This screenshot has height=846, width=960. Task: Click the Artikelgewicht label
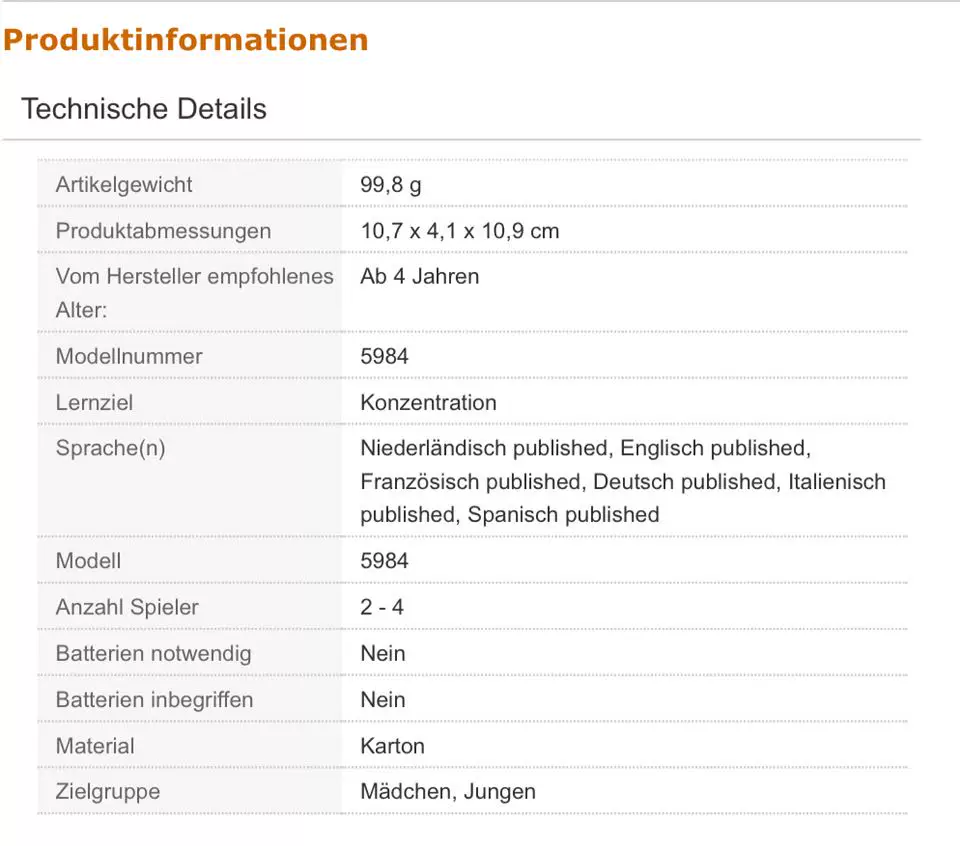[x=124, y=184]
